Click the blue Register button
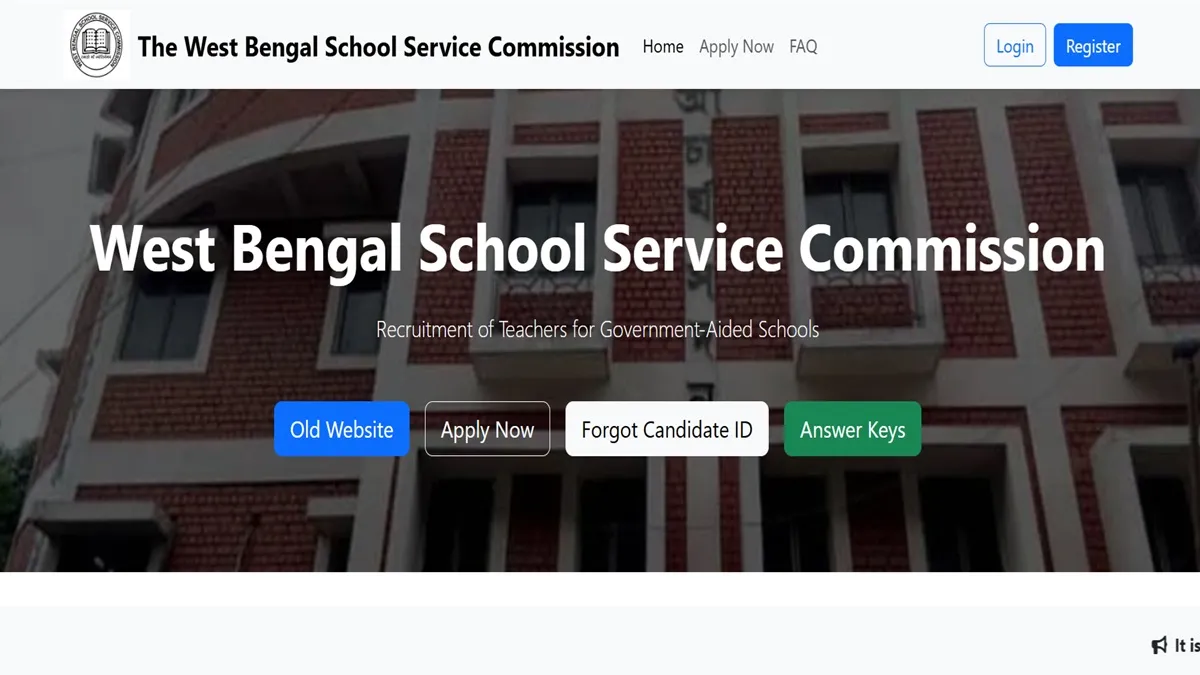Screen dimensions: 1200x675 coord(1093,46)
